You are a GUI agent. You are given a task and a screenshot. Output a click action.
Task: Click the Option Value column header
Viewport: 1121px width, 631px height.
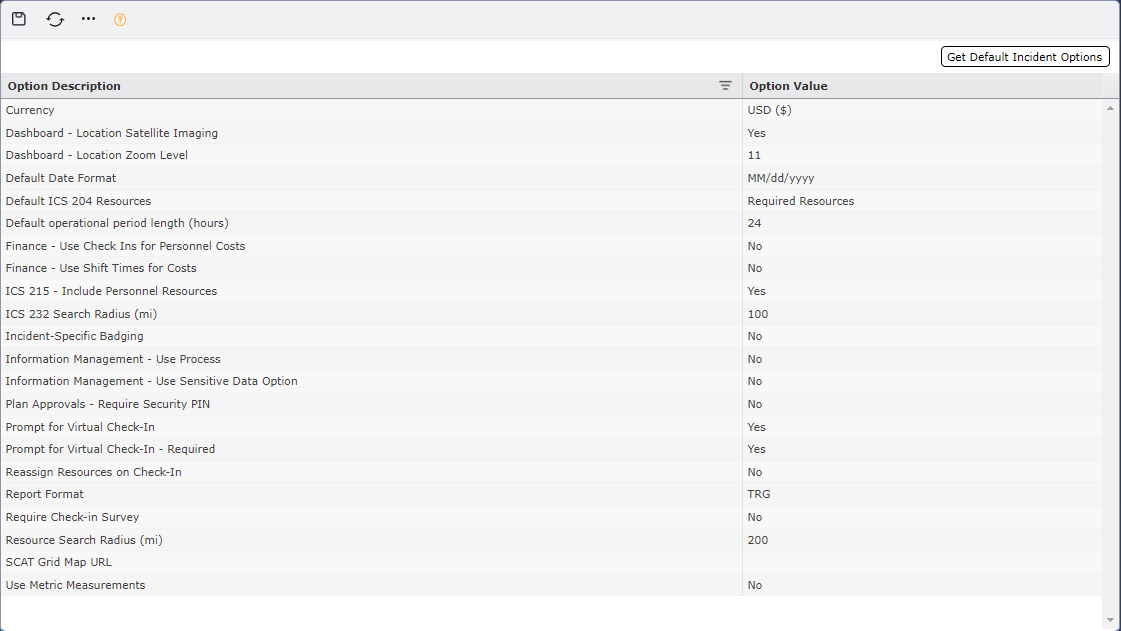(788, 85)
